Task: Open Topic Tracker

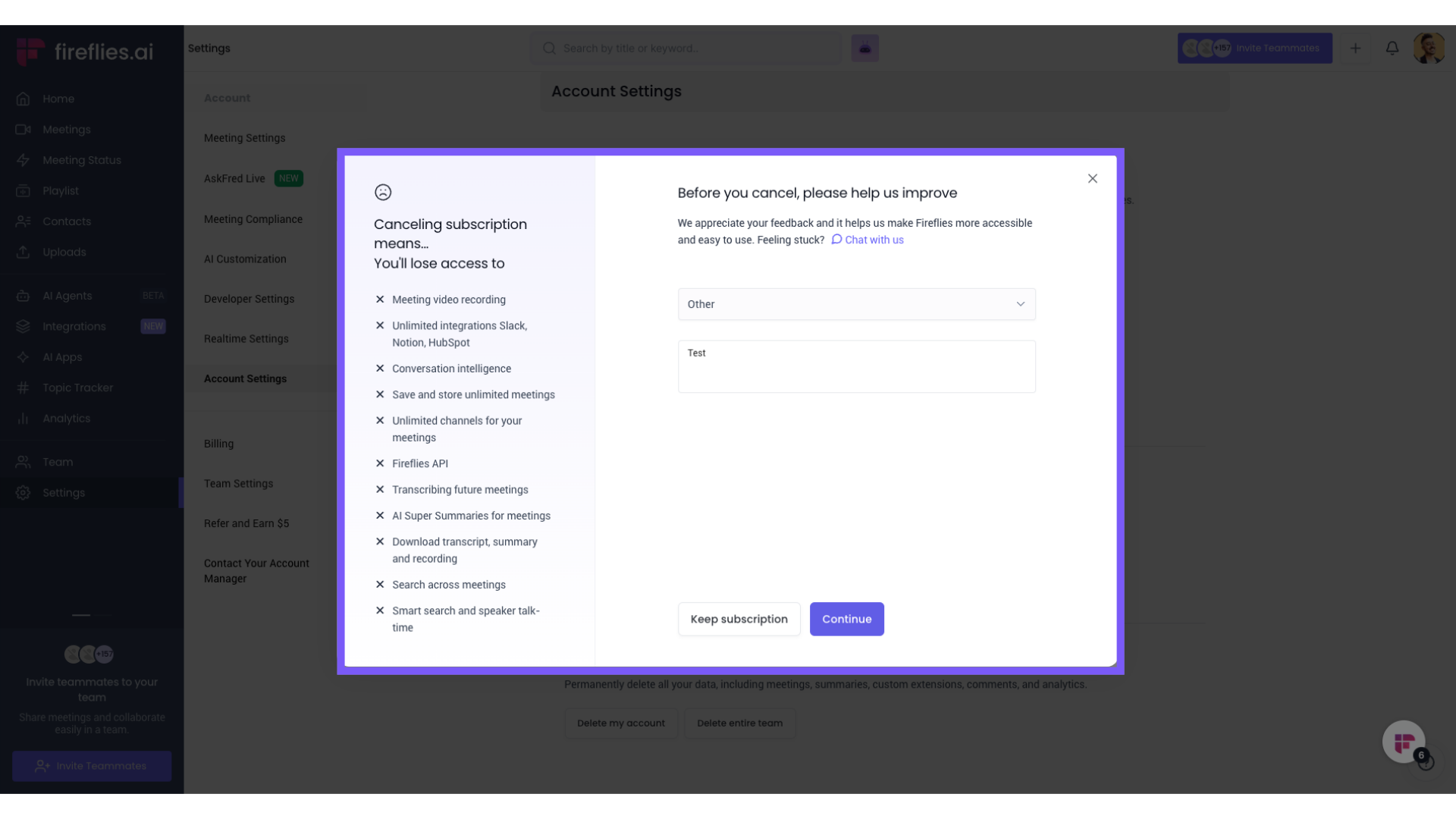Action: [23, 388]
